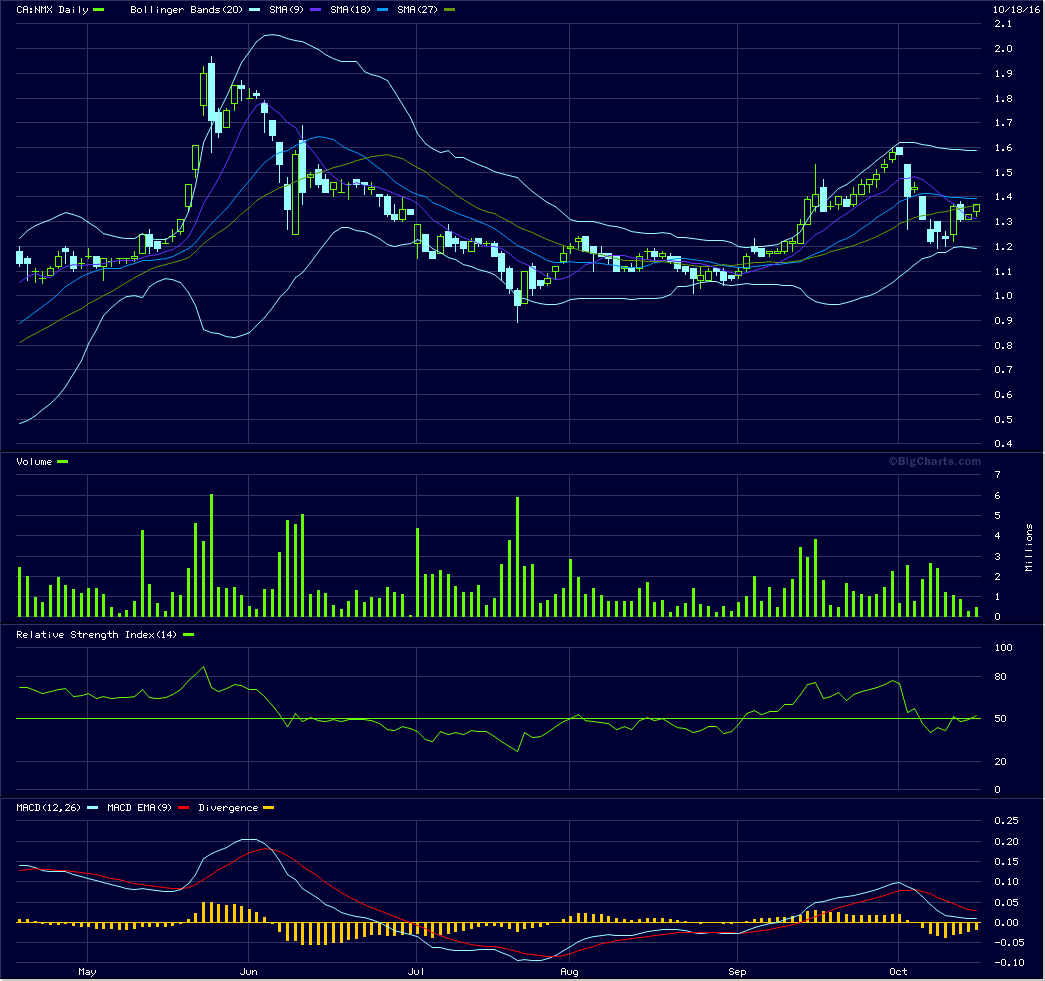Click the Aug label on time axis
1045x981 pixels.
pos(569,972)
